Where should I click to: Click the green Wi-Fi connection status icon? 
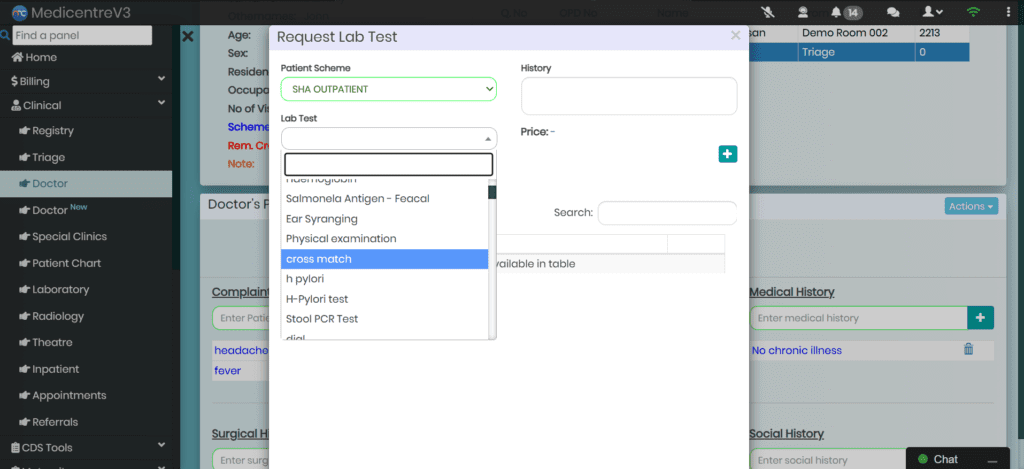[x=974, y=12]
